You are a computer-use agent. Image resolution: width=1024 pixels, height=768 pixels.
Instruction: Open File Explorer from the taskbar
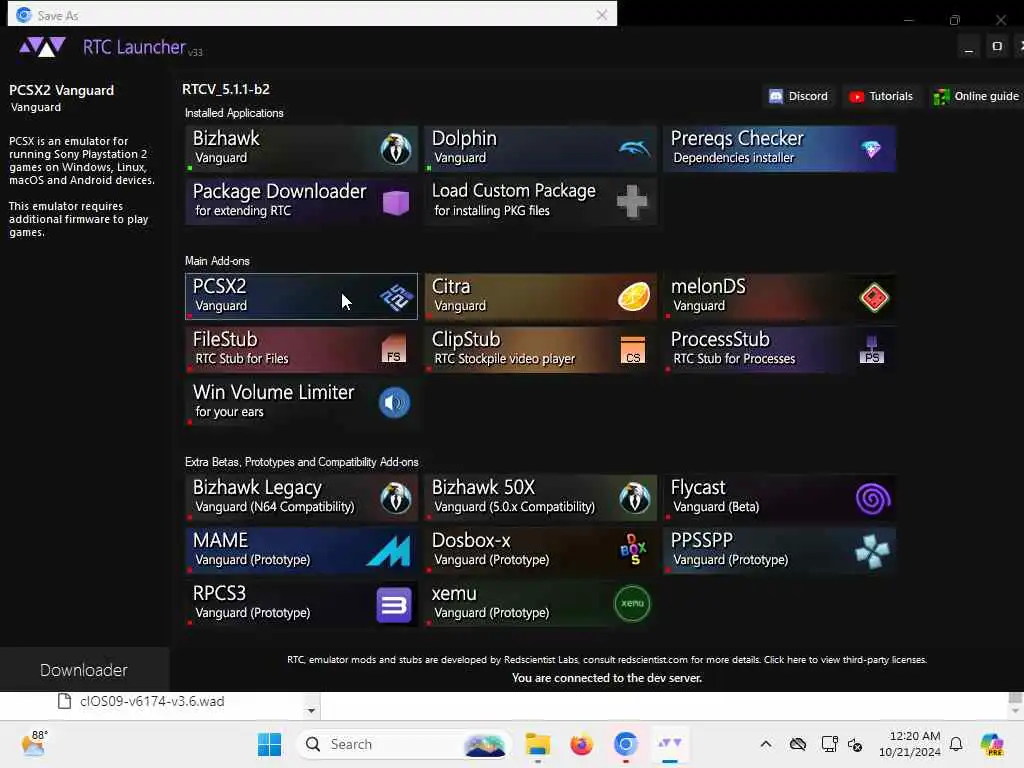pyautogui.click(x=537, y=744)
